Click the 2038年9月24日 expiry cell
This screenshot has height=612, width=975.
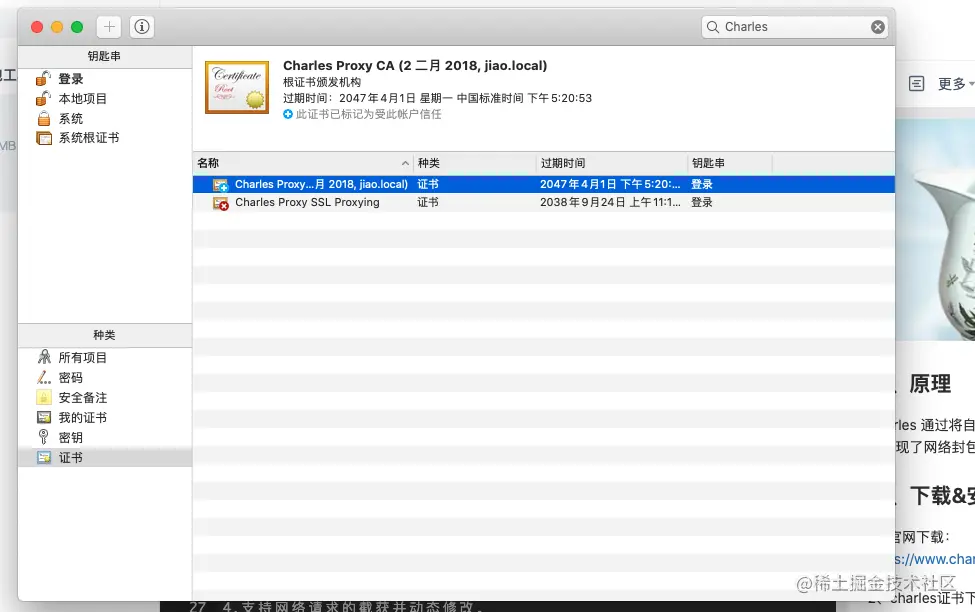tap(610, 202)
